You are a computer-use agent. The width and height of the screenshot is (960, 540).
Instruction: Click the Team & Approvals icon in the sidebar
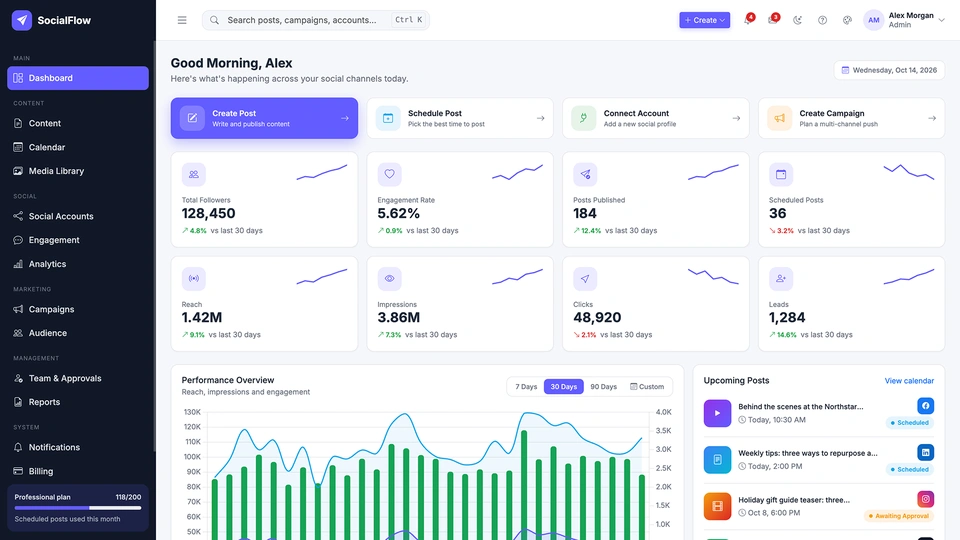pyautogui.click(x=18, y=378)
